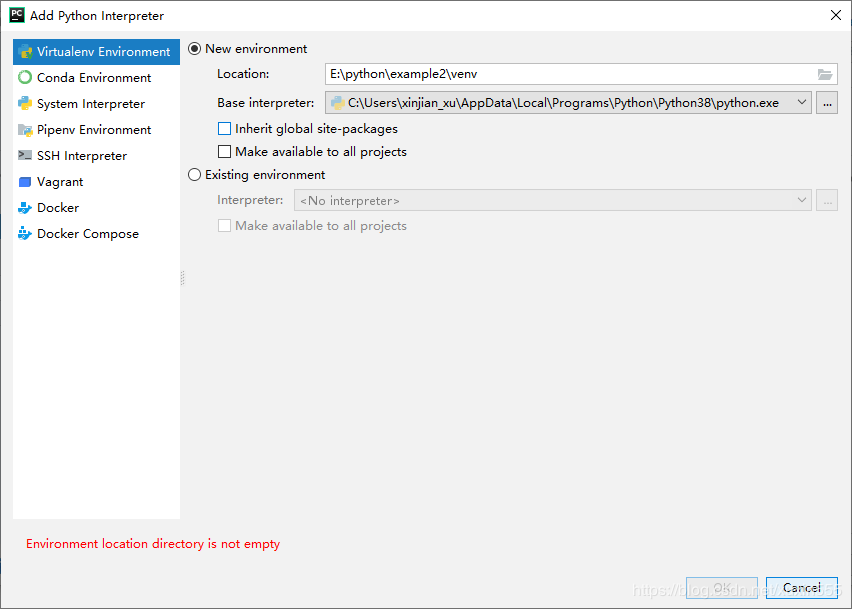The image size is (852, 609).
Task: Click the Docker whale icon
Action: 25,208
